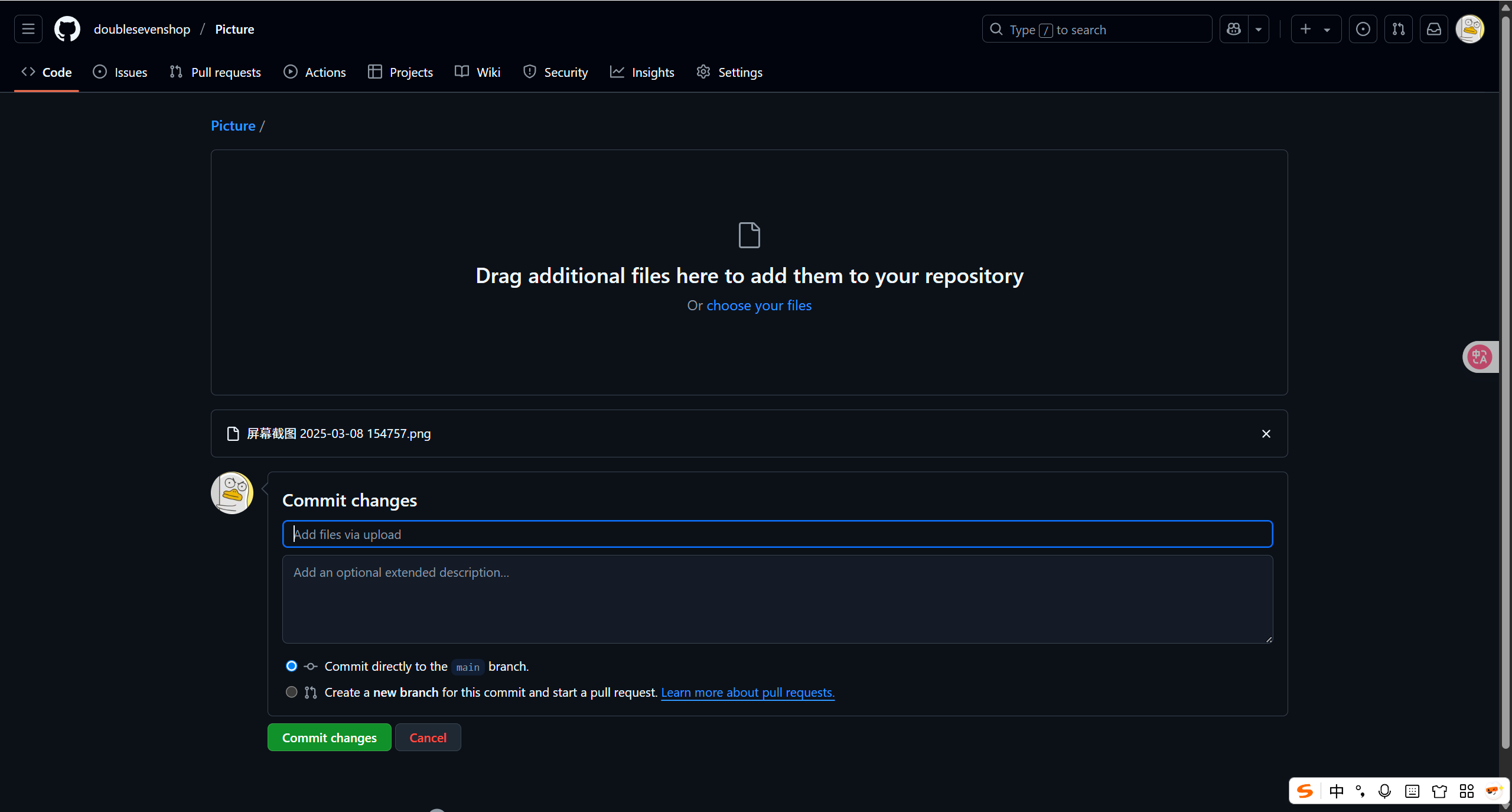This screenshot has height=812, width=1512.
Task: Select create a new branch option
Action: 291,692
